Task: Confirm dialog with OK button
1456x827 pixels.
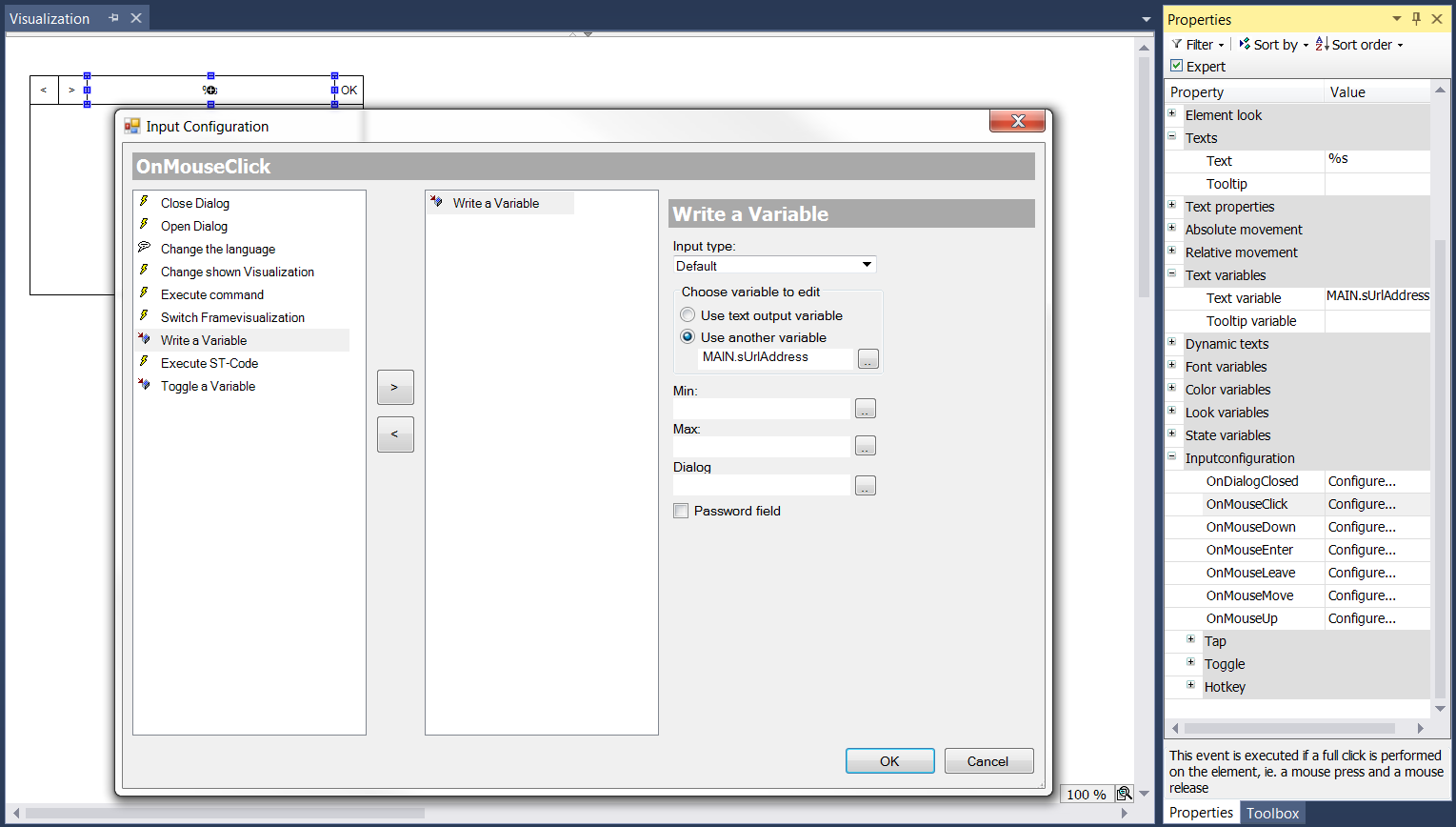Action: [889, 761]
